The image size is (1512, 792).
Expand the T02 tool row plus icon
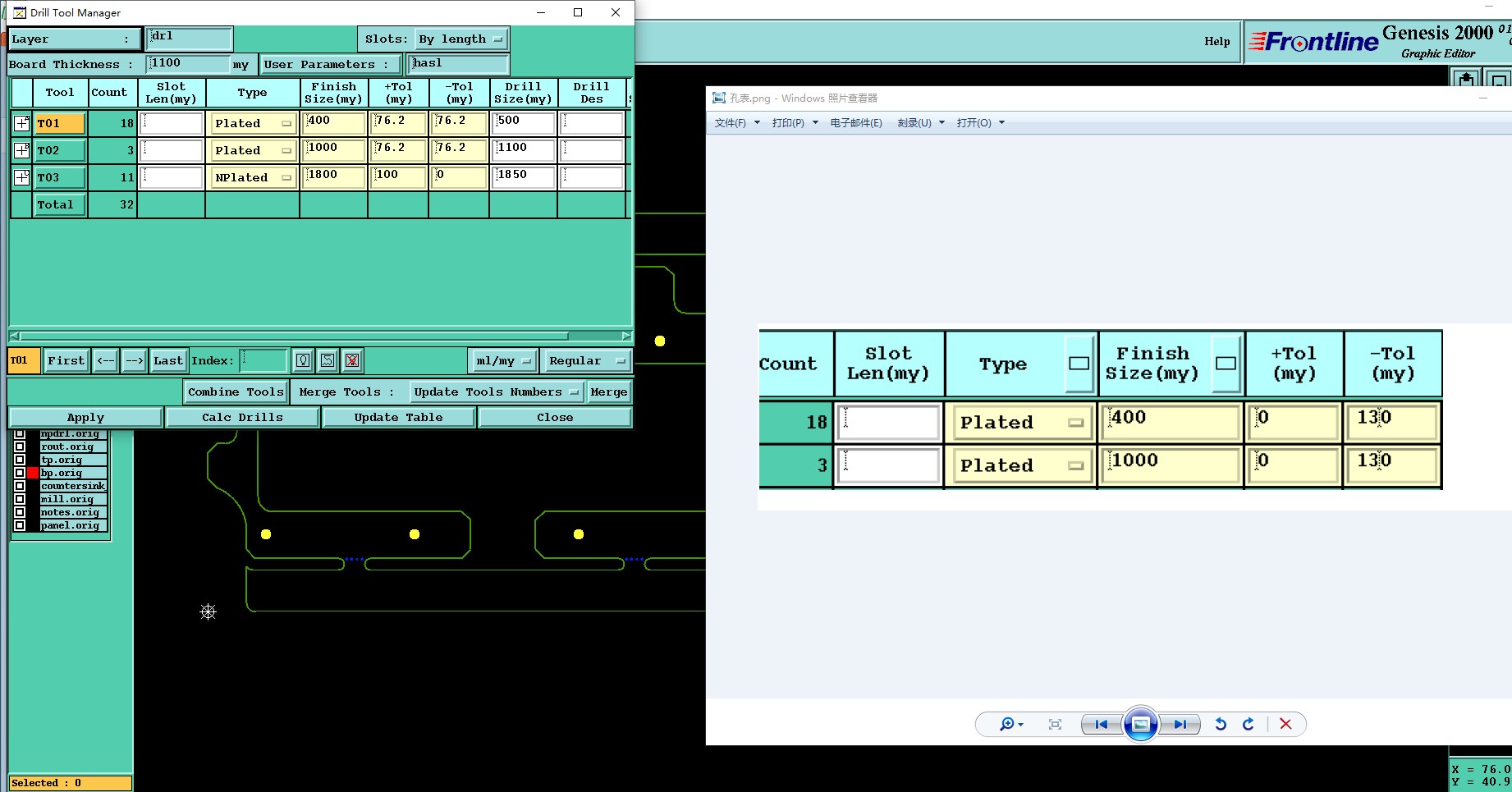point(22,150)
